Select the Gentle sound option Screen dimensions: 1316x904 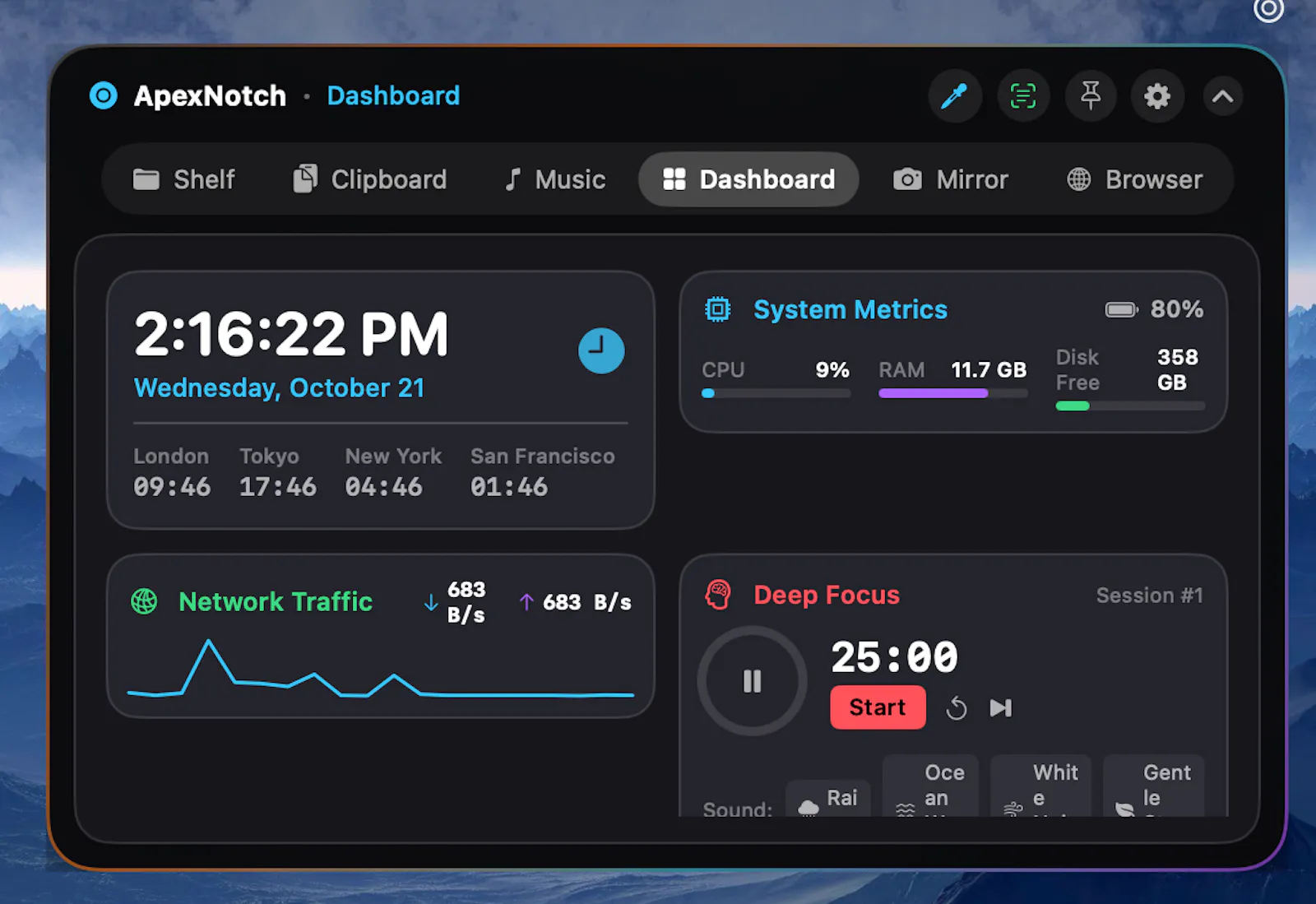pyautogui.click(x=1153, y=786)
